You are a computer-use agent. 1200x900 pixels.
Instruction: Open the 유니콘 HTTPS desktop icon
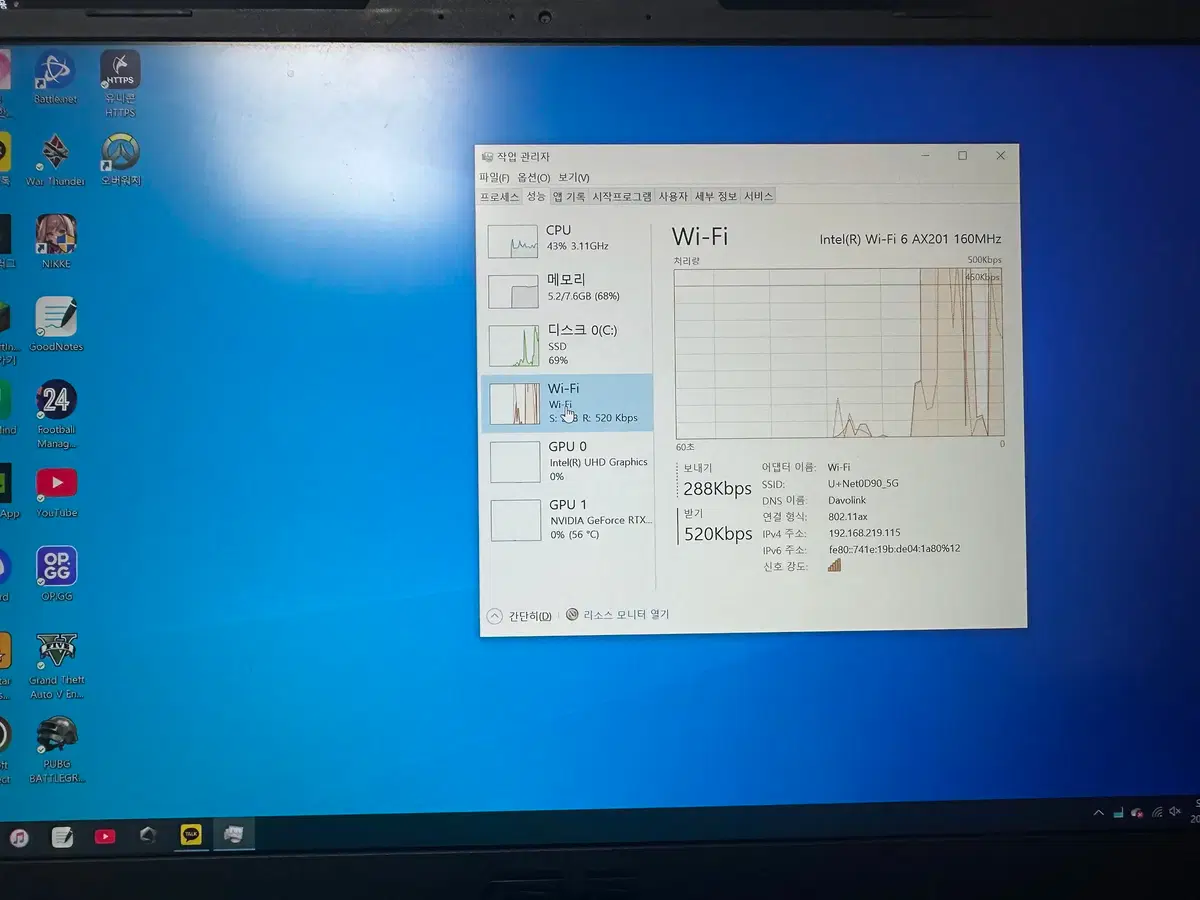coord(120,84)
